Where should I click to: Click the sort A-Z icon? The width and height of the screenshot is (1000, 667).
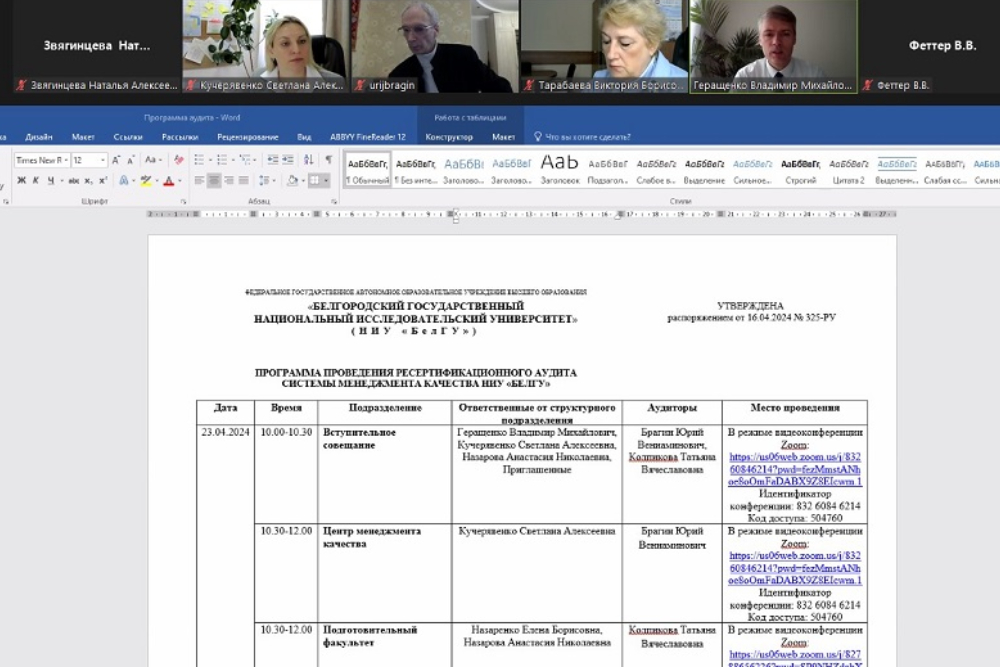tap(307, 160)
